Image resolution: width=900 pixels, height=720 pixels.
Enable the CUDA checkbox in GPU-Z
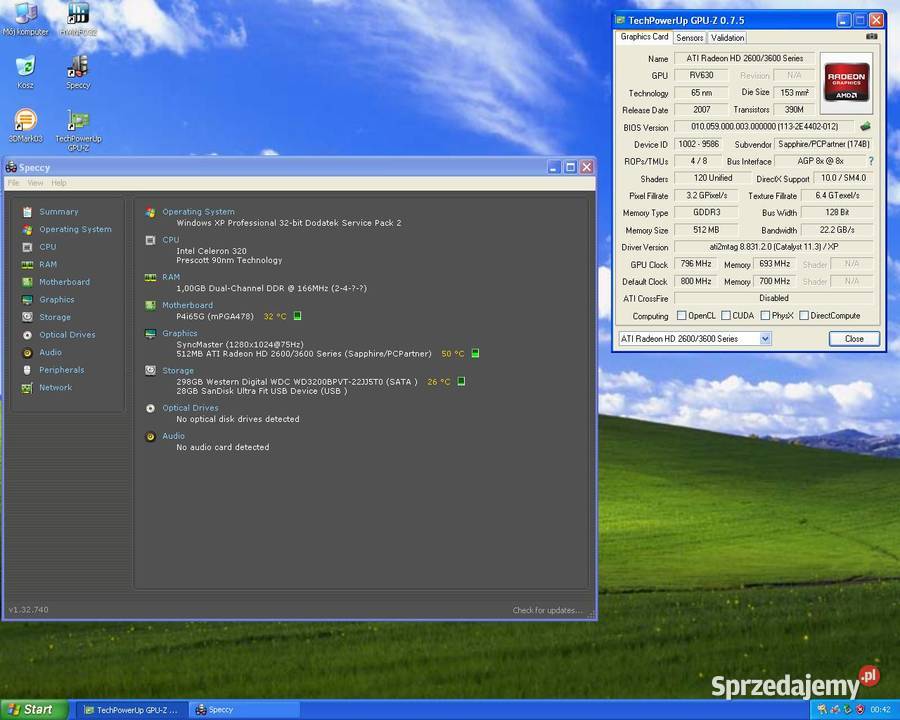coord(726,315)
